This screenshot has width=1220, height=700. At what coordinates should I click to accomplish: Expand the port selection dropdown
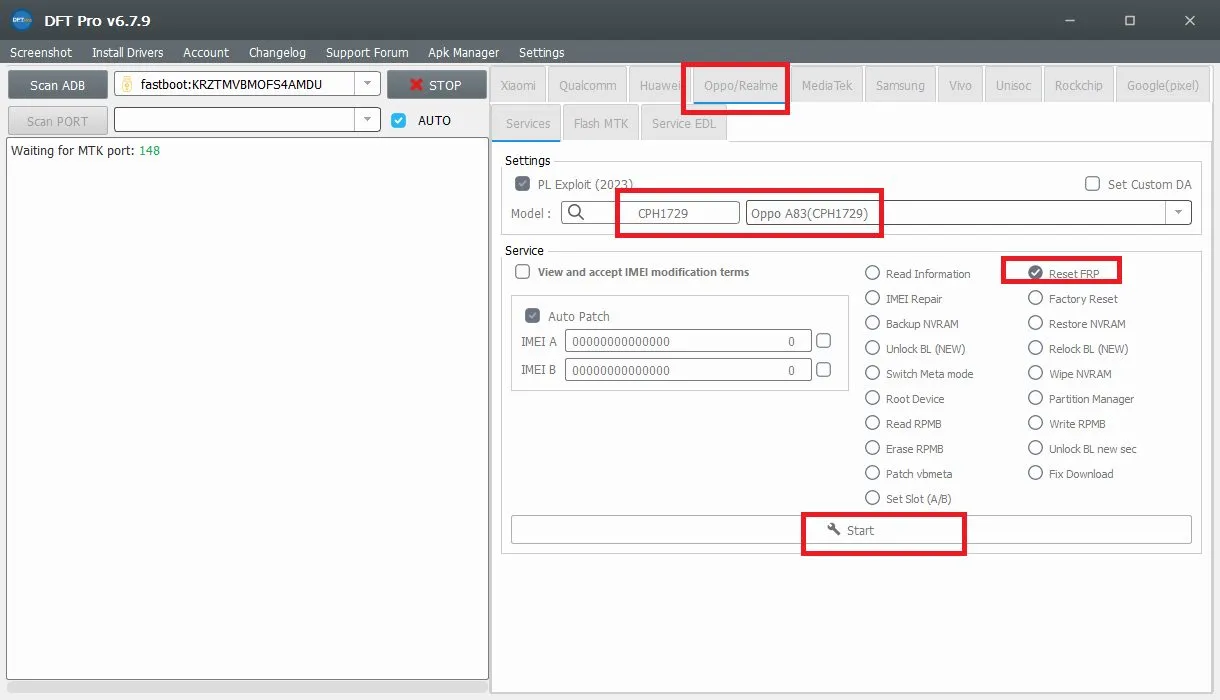coord(368,120)
